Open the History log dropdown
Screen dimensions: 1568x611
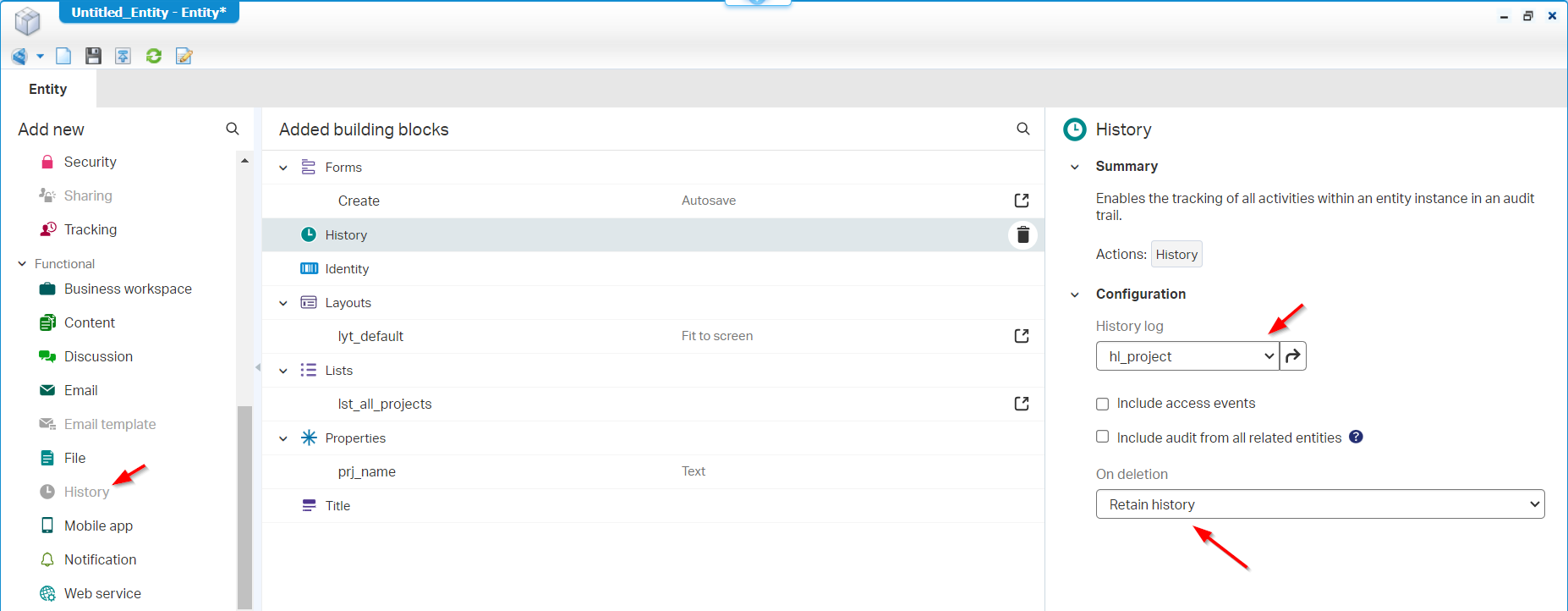coord(1187,356)
